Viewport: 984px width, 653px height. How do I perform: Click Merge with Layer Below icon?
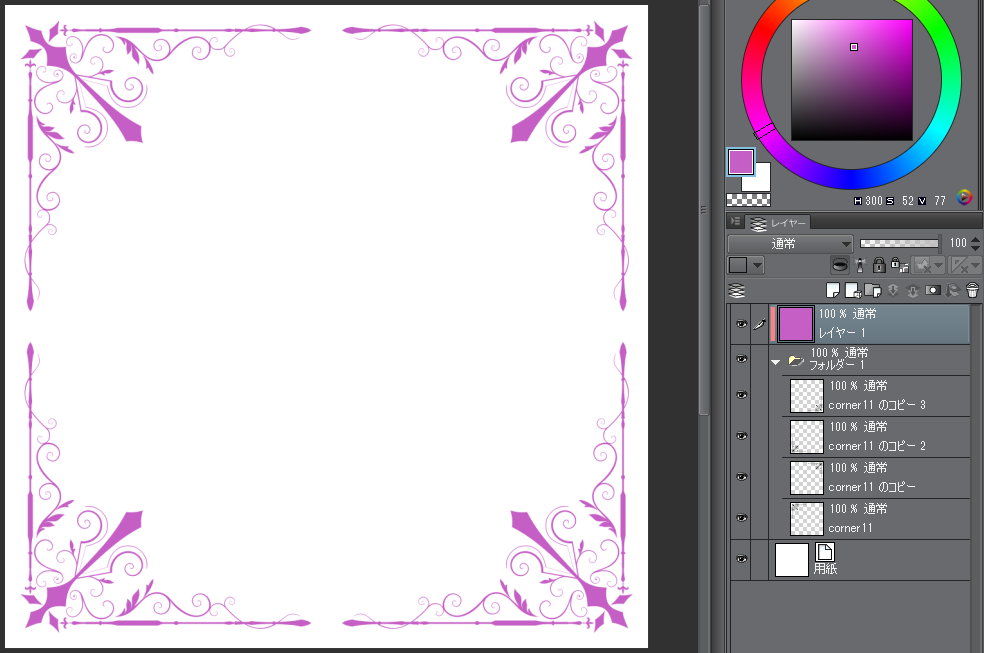tap(913, 290)
